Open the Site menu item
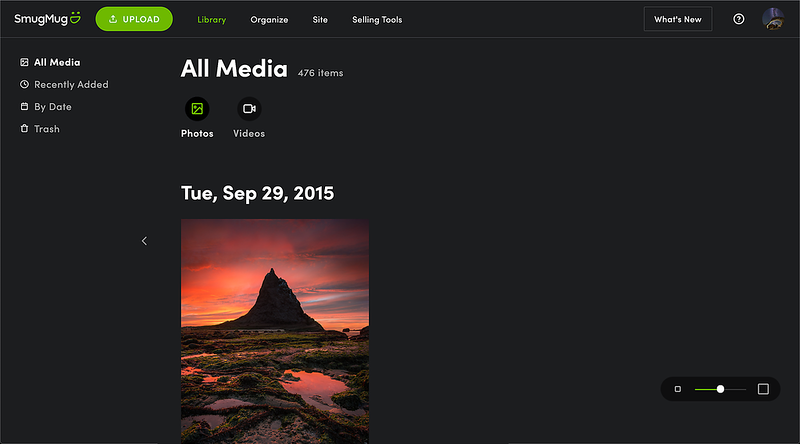800x444 pixels. [x=320, y=20]
